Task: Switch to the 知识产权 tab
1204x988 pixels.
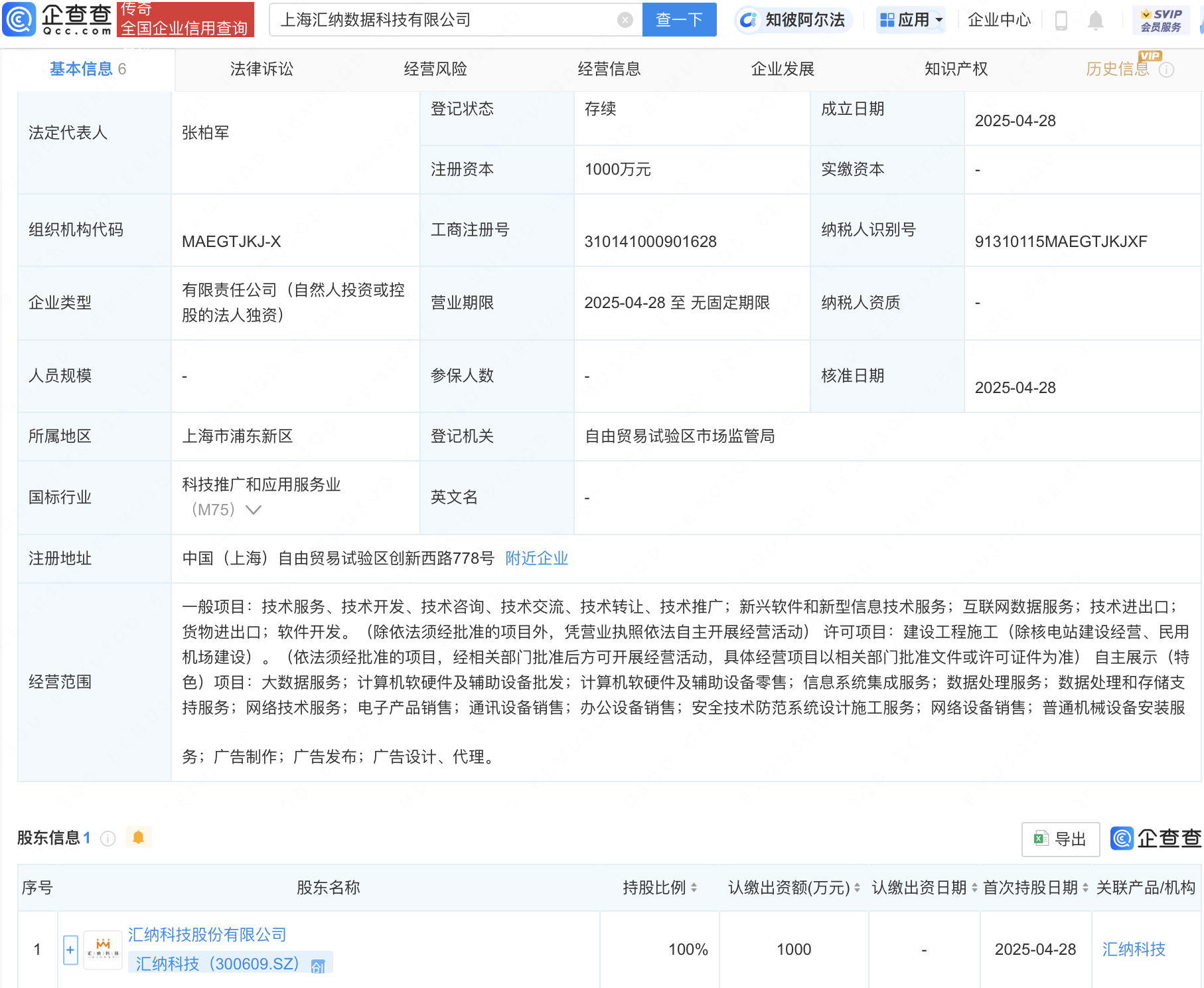Action: tap(956, 69)
